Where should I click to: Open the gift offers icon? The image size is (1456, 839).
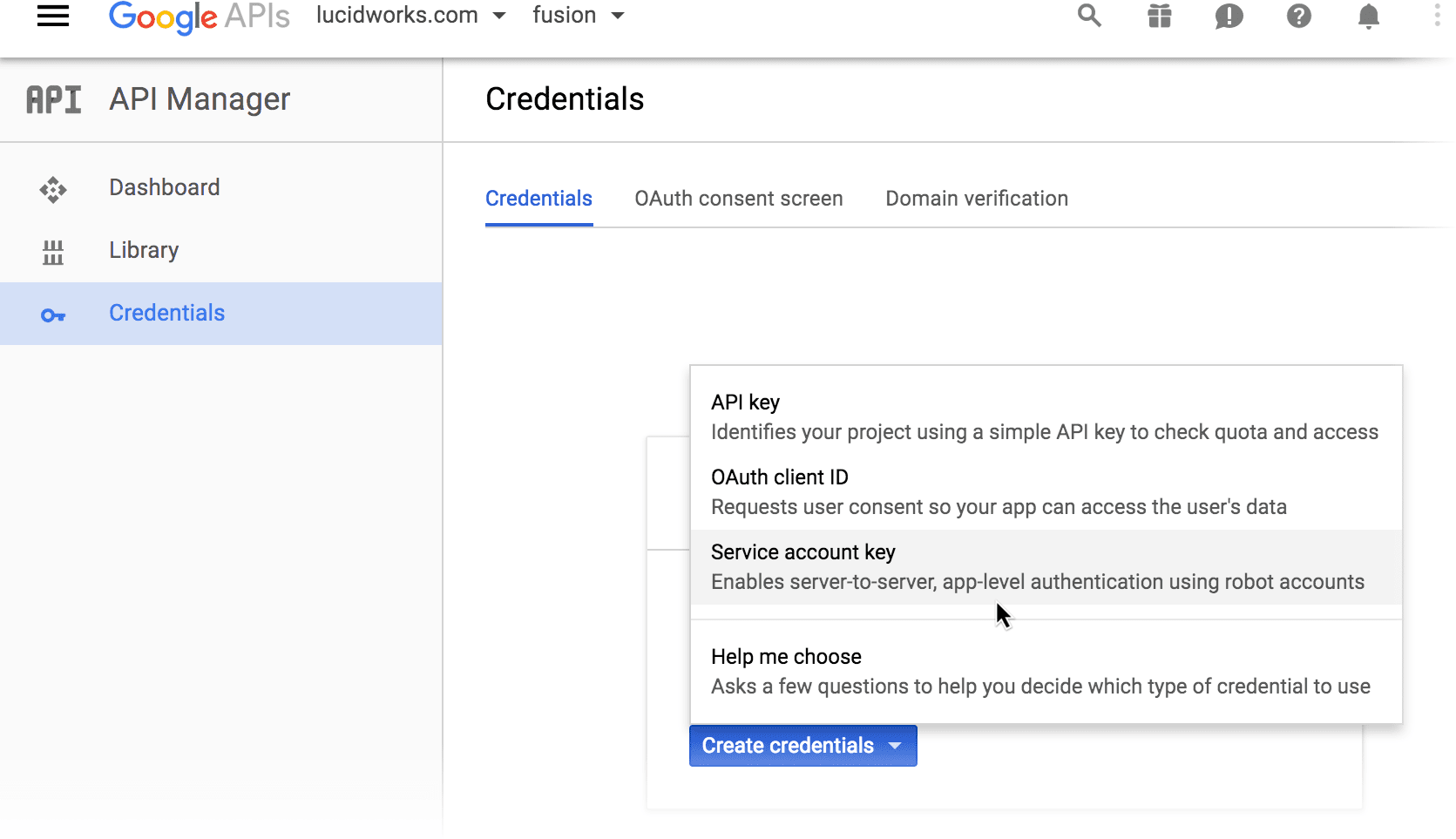coord(1159,16)
